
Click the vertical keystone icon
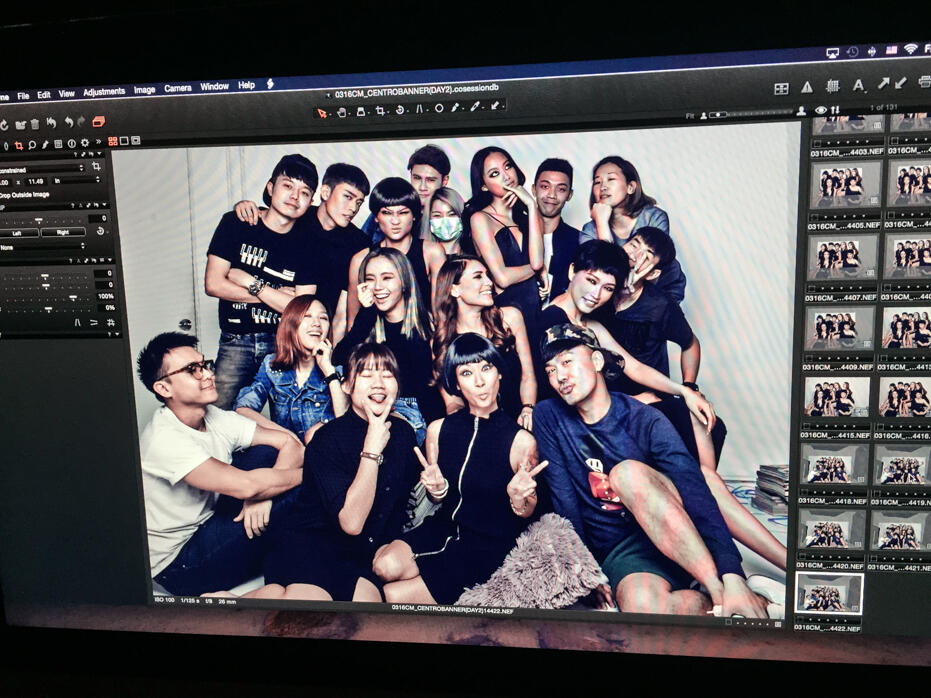(78, 322)
